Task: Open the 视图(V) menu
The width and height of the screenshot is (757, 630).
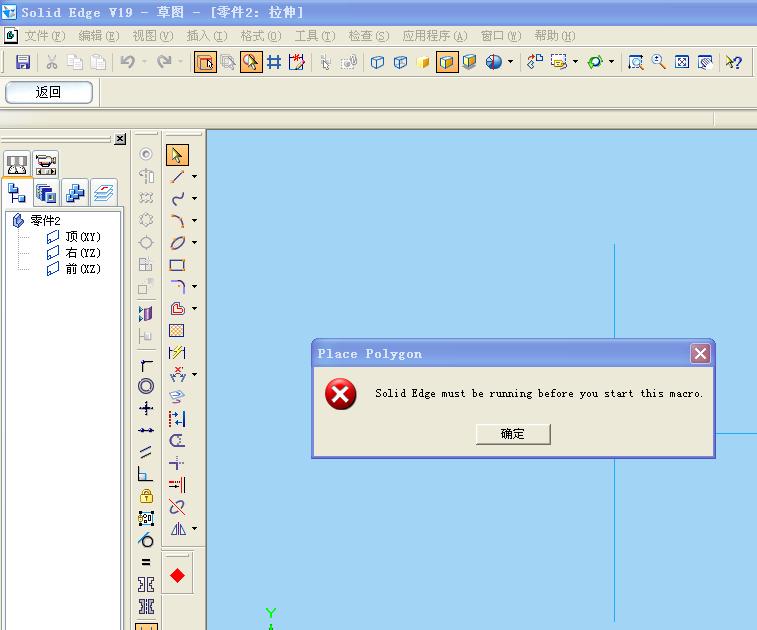Action: (x=153, y=36)
